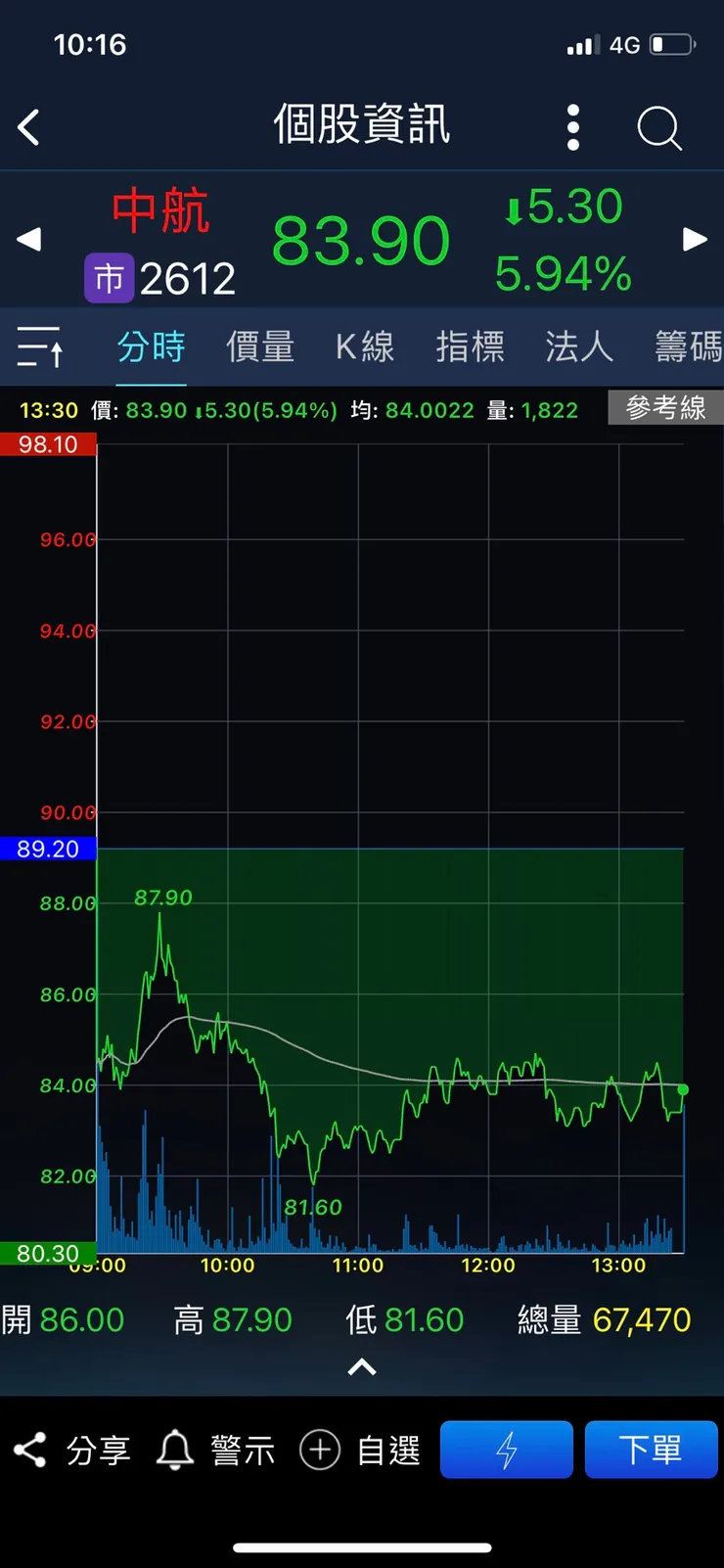This screenshot has width=724, height=1568.
Task: Tap the share icon
Action: [30, 1450]
